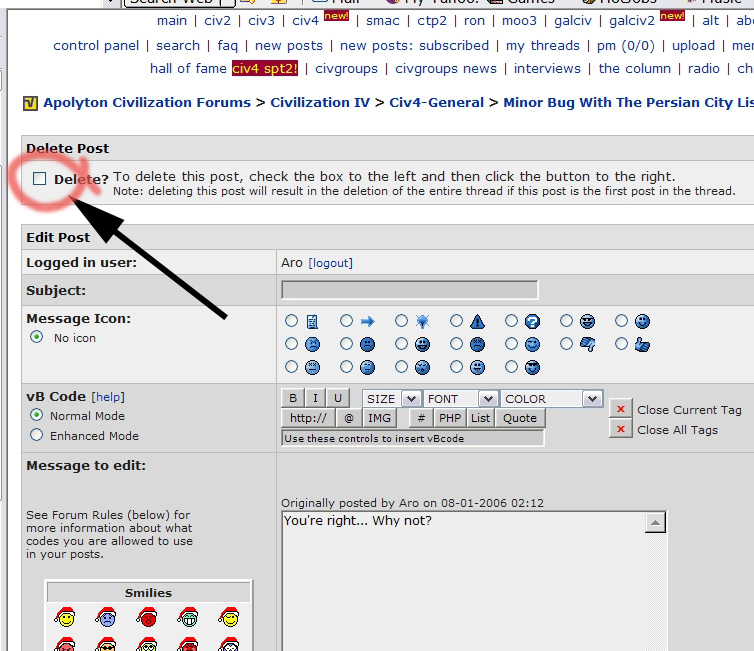The image size is (754, 651).
Task: Open the civ4 link in top navigation
Action: 305,21
